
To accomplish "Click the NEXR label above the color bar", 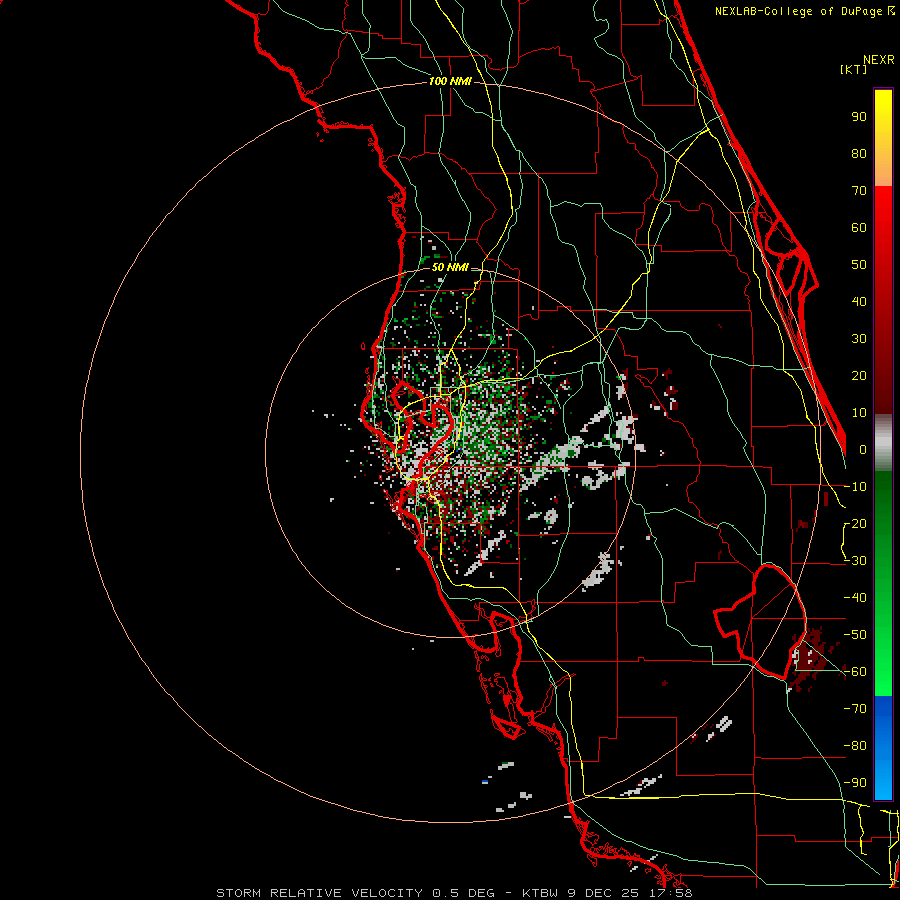I will click(878, 60).
